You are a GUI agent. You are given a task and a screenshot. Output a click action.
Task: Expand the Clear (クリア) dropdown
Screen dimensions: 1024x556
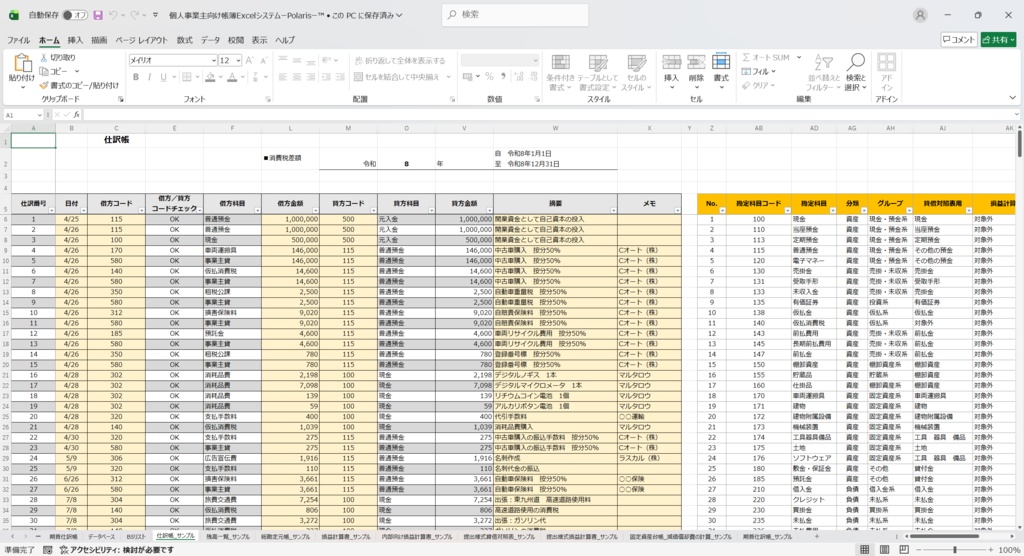773,86
